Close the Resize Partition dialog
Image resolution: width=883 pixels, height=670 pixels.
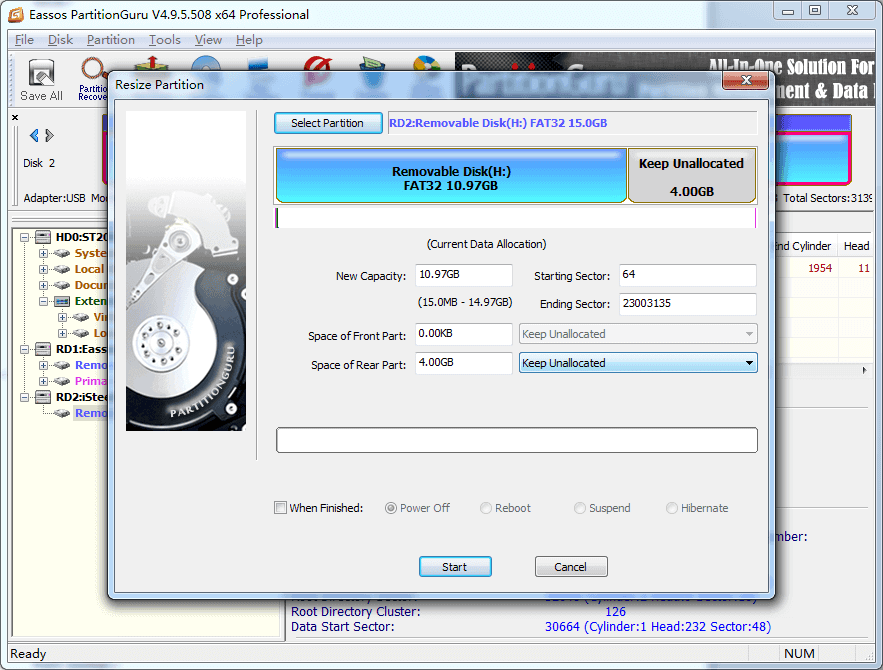[746, 80]
